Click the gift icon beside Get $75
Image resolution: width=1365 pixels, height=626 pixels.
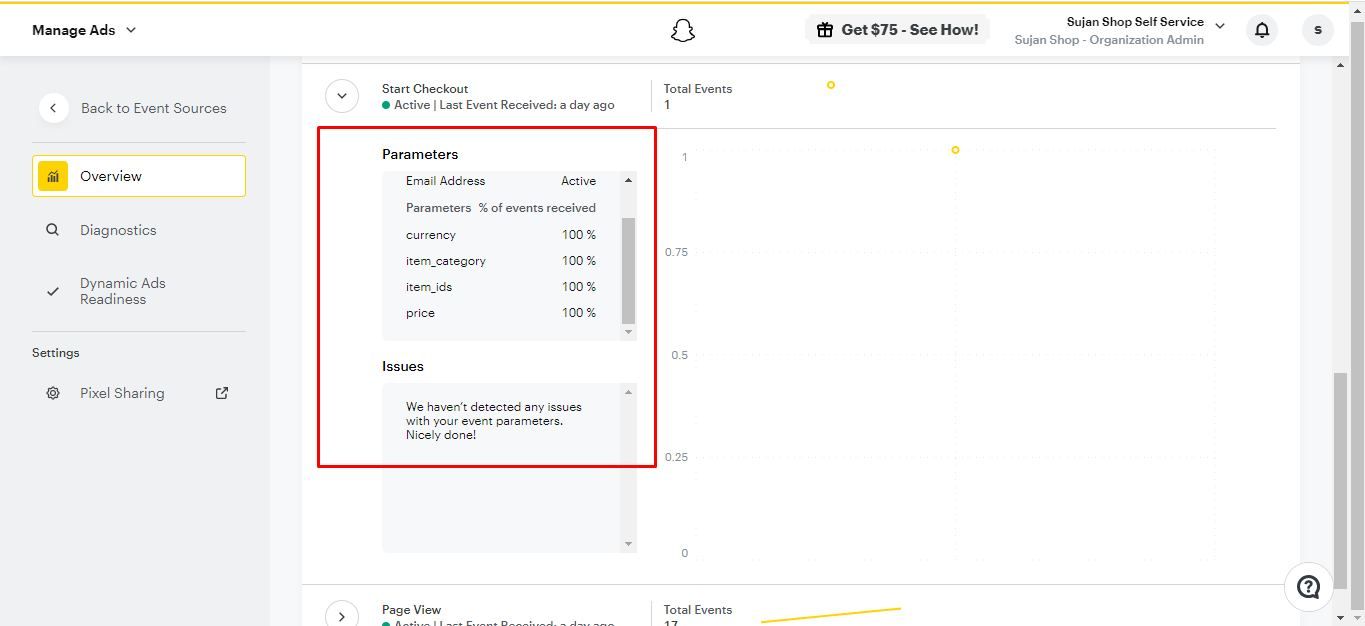(825, 30)
